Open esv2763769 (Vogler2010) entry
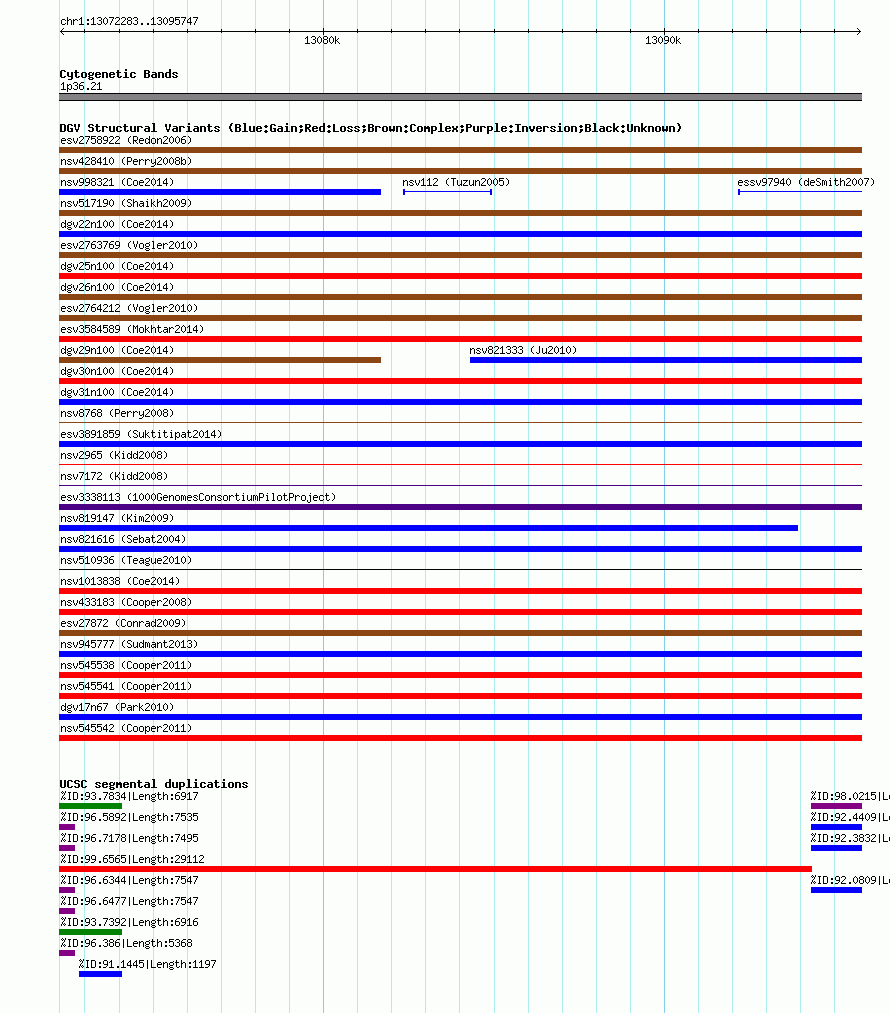This screenshot has width=890, height=1013. (129, 245)
